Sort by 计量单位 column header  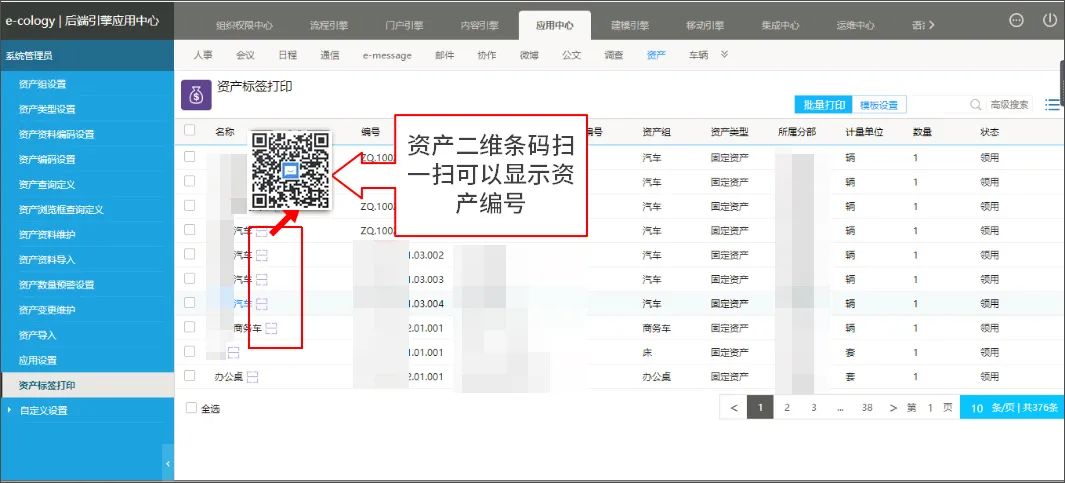(864, 132)
